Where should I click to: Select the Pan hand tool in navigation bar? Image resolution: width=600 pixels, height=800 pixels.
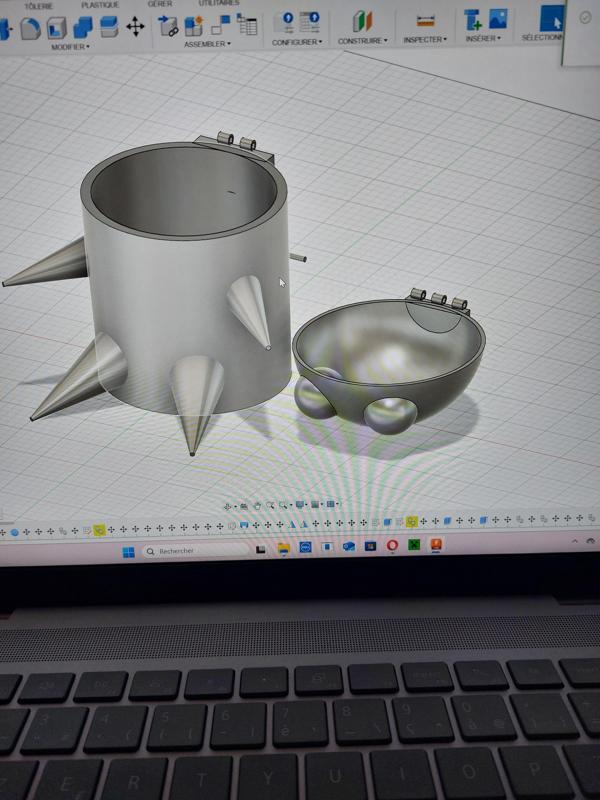click(x=257, y=506)
